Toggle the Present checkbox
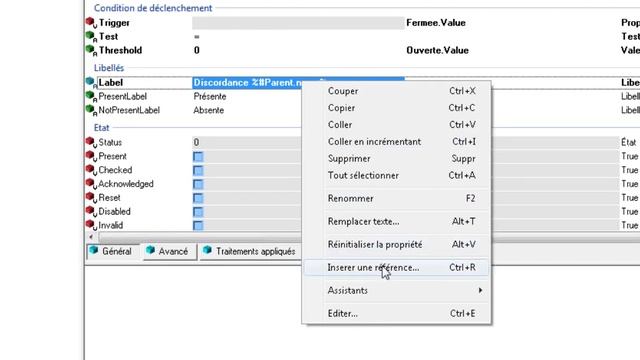This screenshot has width=640, height=360. point(198,157)
